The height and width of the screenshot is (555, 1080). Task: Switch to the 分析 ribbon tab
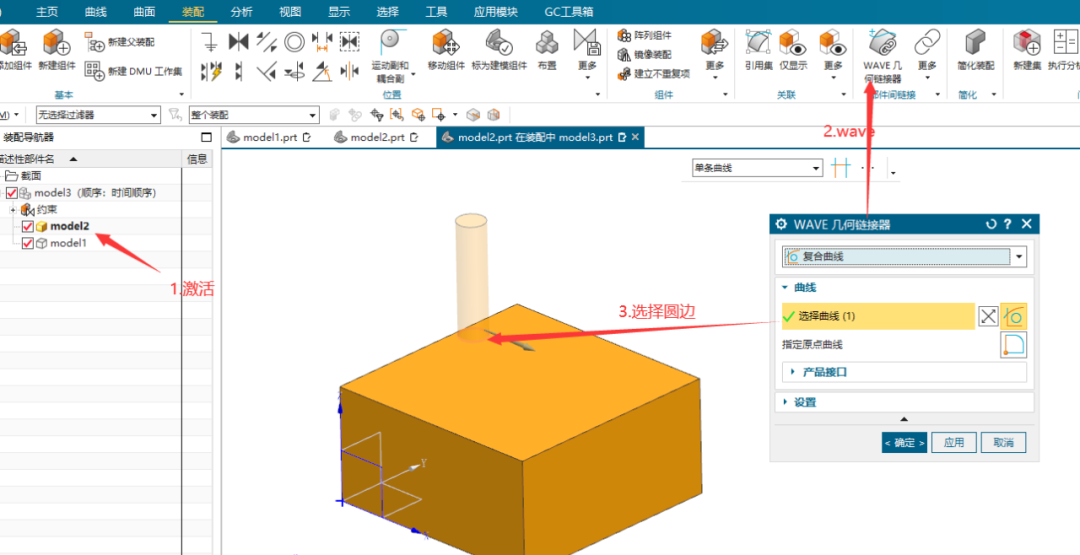[x=241, y=12]
